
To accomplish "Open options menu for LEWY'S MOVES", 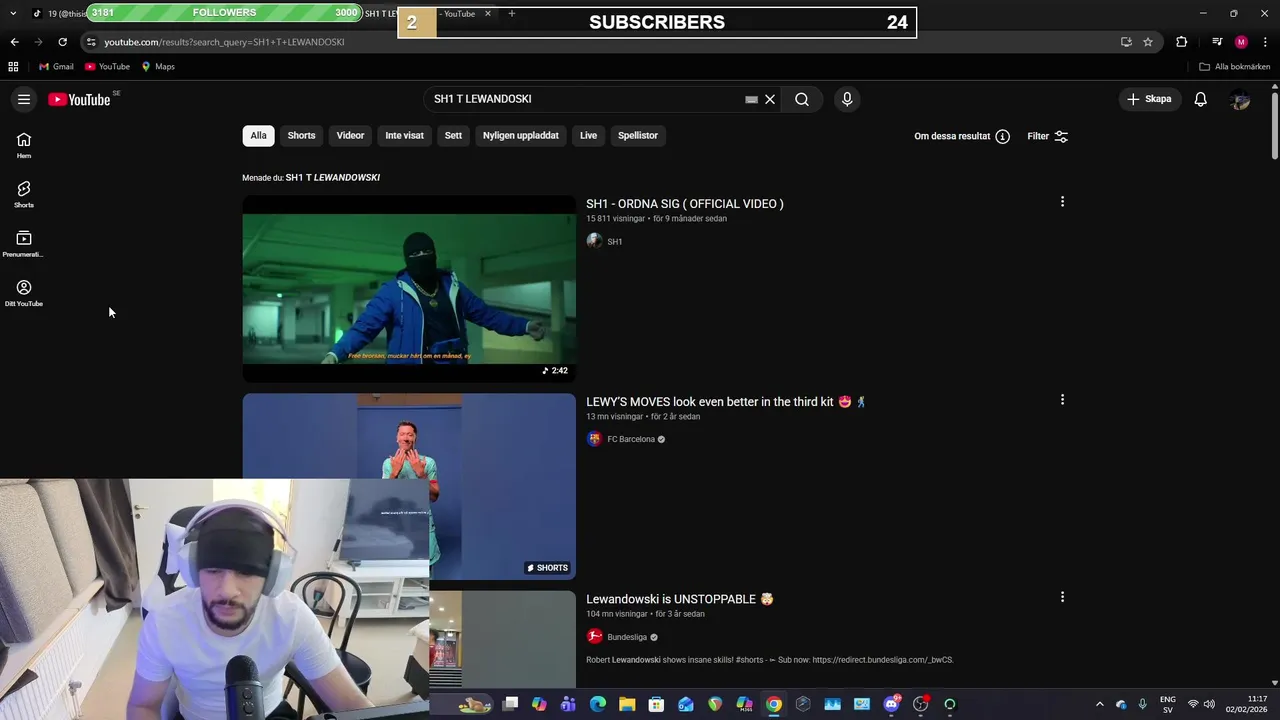I will 1062,400.
